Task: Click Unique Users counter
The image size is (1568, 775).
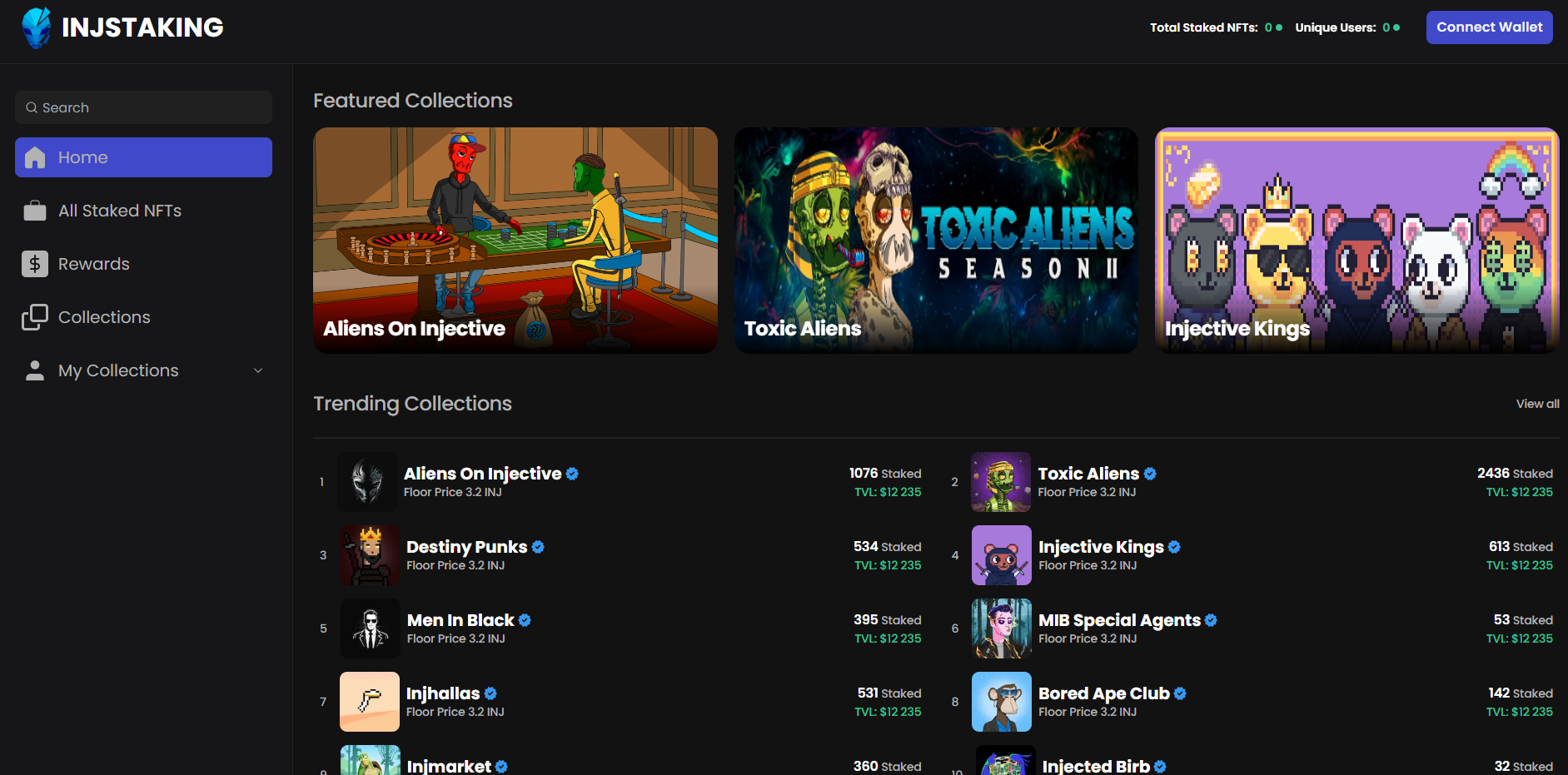Action: (x=1347, y=27)
